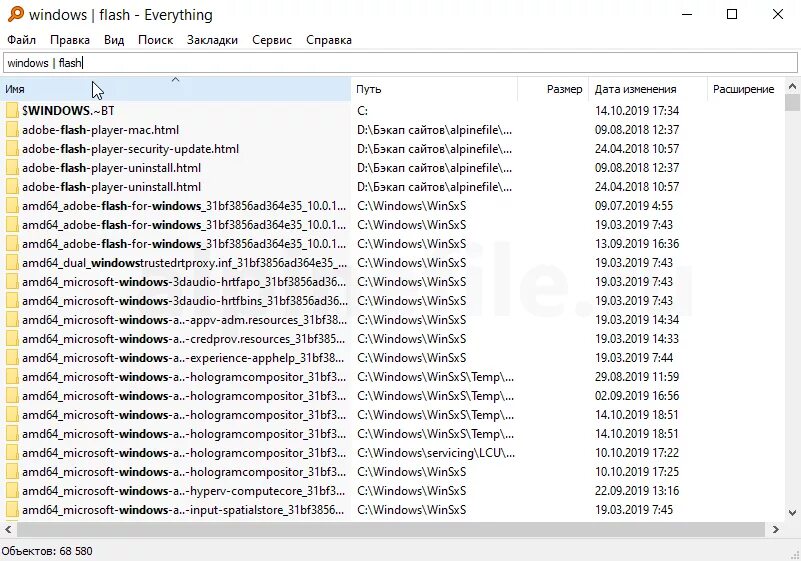Click date 10.10.2019 17:22
Screen dimensions: 801x561
637,453
